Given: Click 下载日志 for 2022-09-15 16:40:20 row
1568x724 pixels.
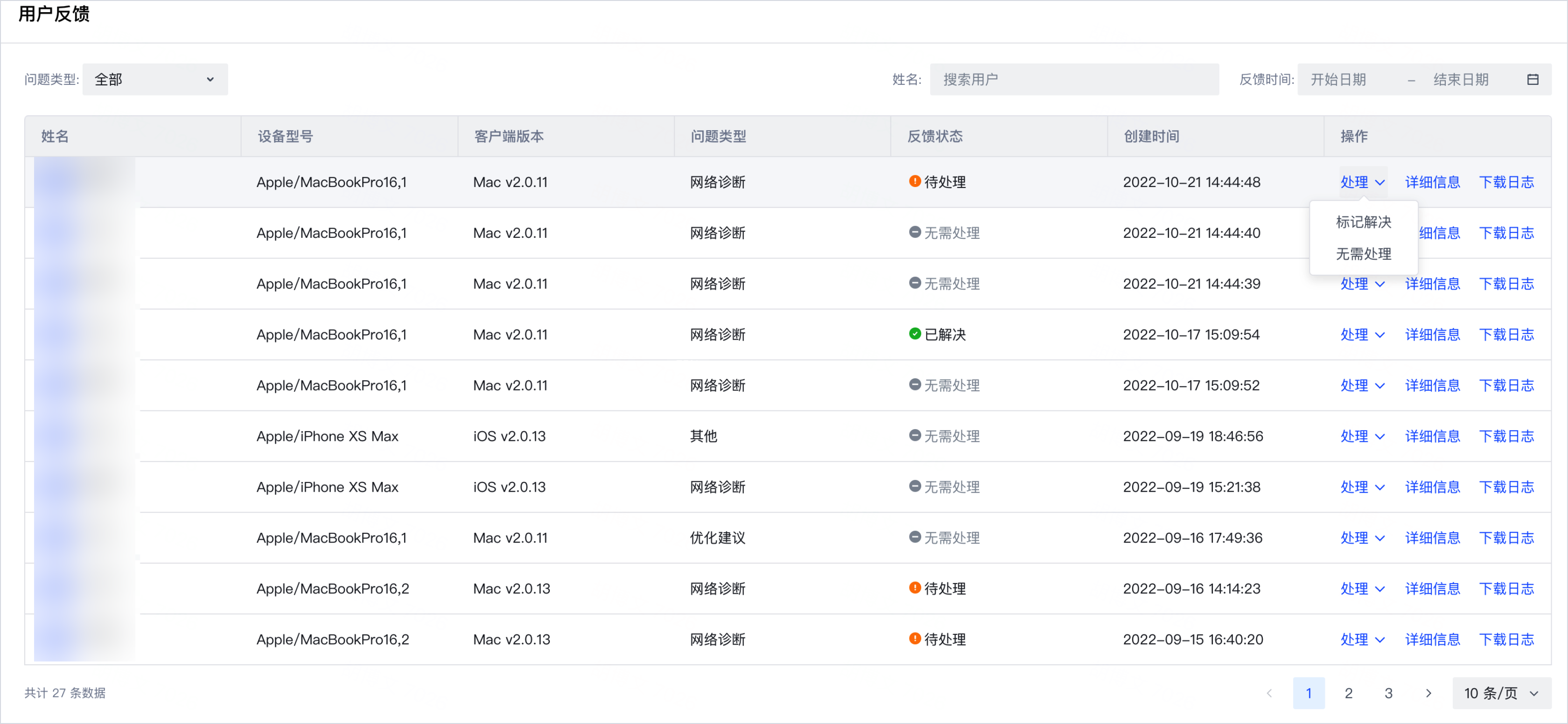Looking at the screenshot, I should 1506,640.
